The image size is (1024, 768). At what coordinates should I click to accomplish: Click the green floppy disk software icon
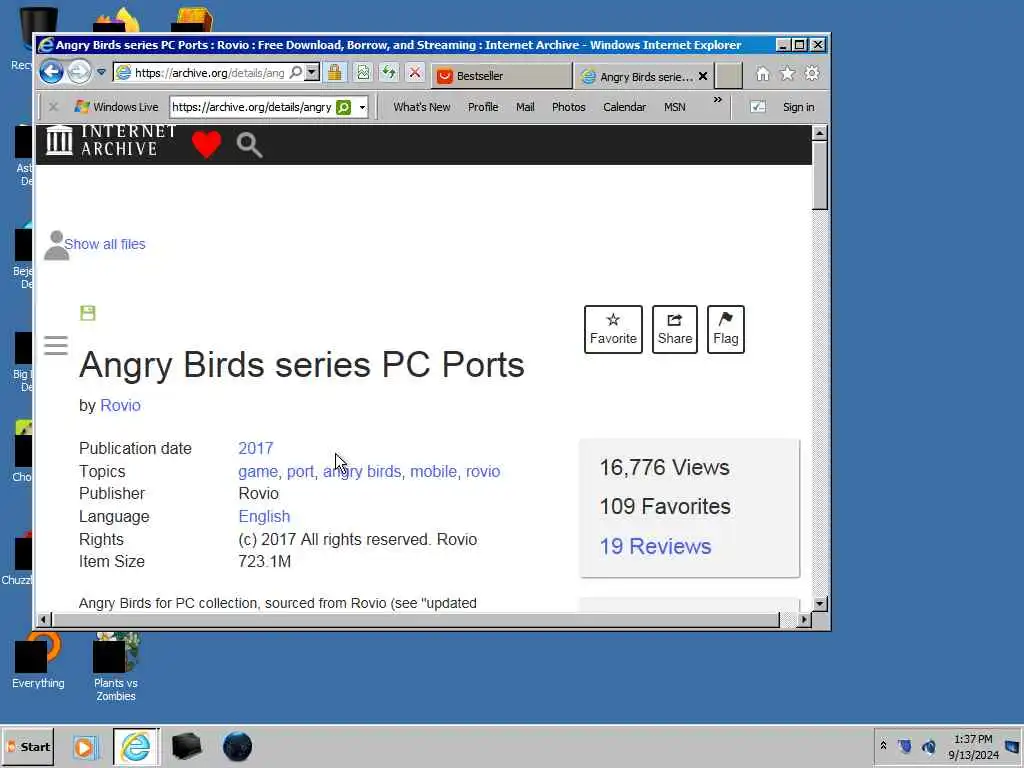(88, 313)
